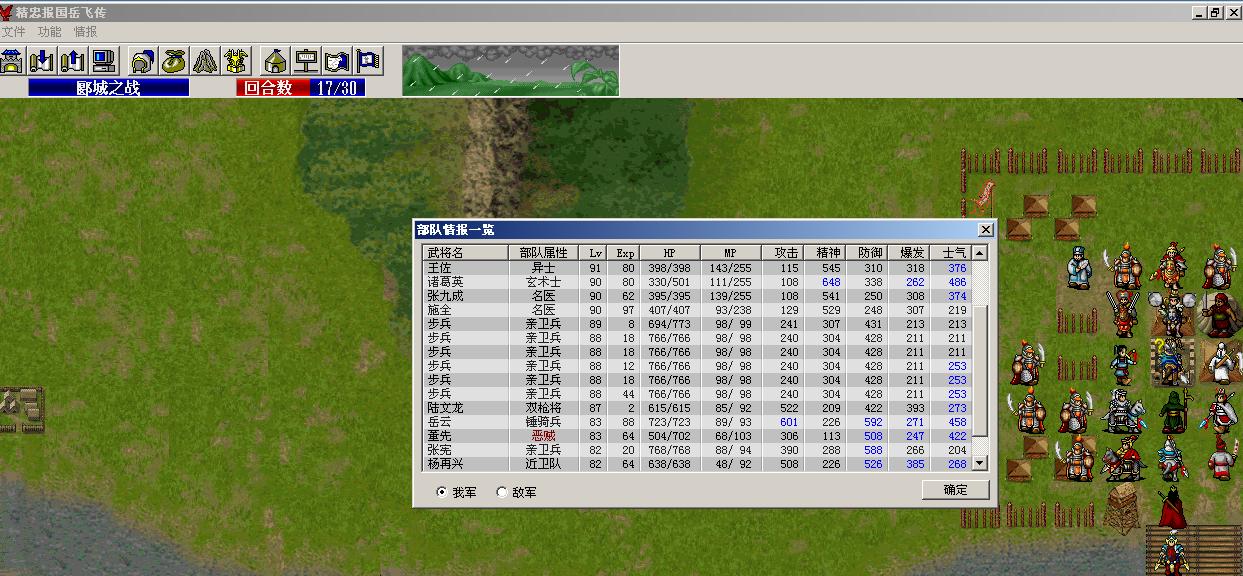Click the unit list scroll down arrow
1243x576 pixels.
(x=979, y=463)
